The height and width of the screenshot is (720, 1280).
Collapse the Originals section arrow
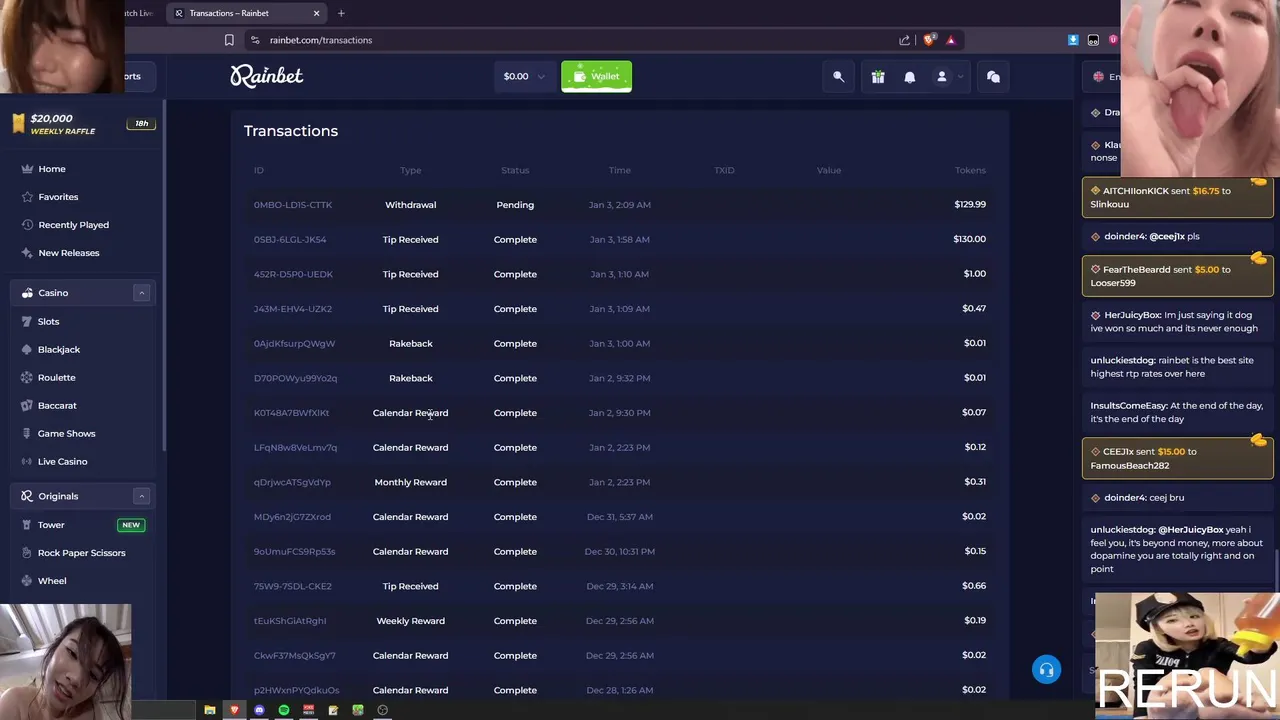click(x=141, y=496)
